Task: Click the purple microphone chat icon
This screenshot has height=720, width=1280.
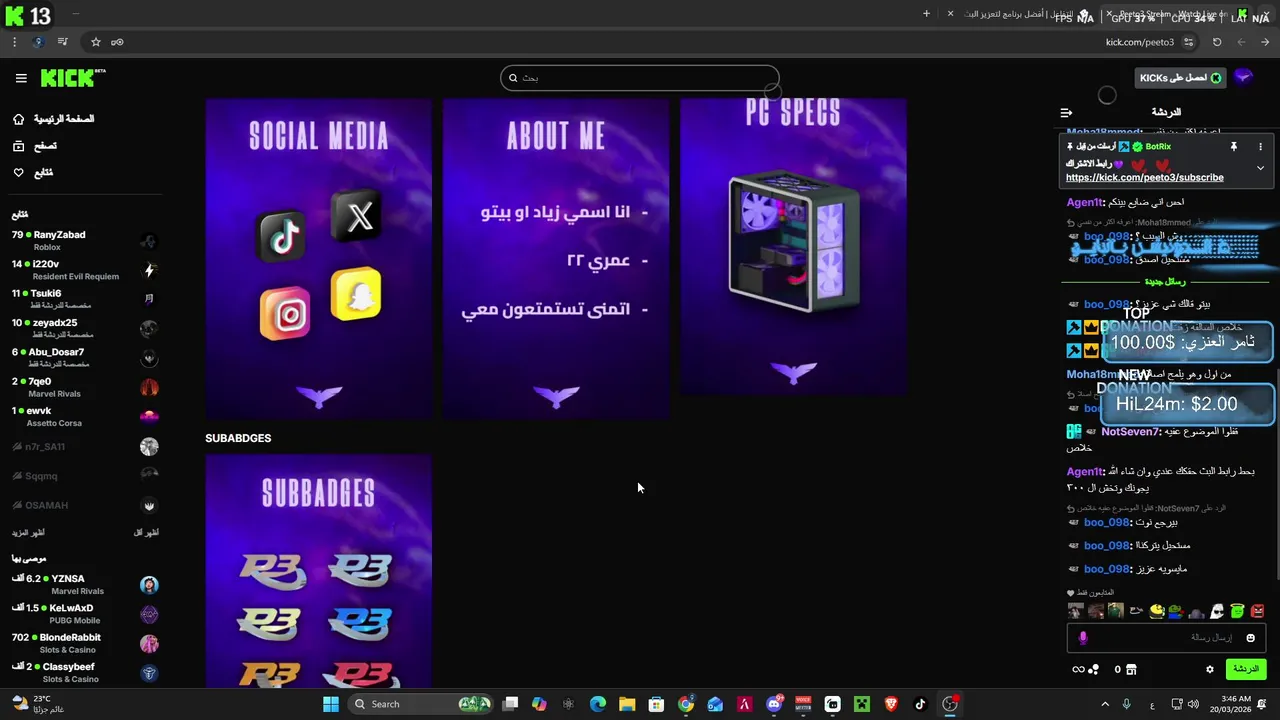Action: 1083,638
